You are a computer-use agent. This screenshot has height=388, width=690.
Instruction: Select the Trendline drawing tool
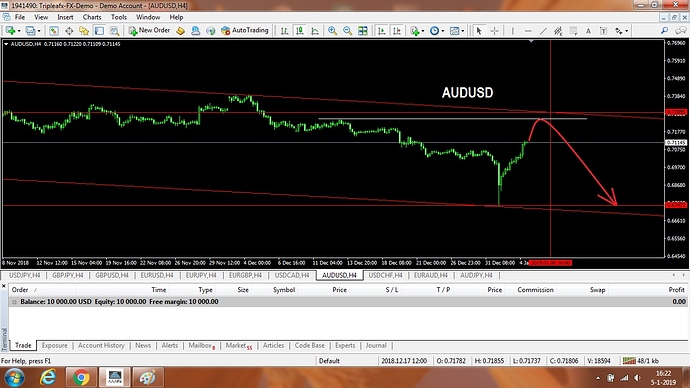(x=543, y=30)
